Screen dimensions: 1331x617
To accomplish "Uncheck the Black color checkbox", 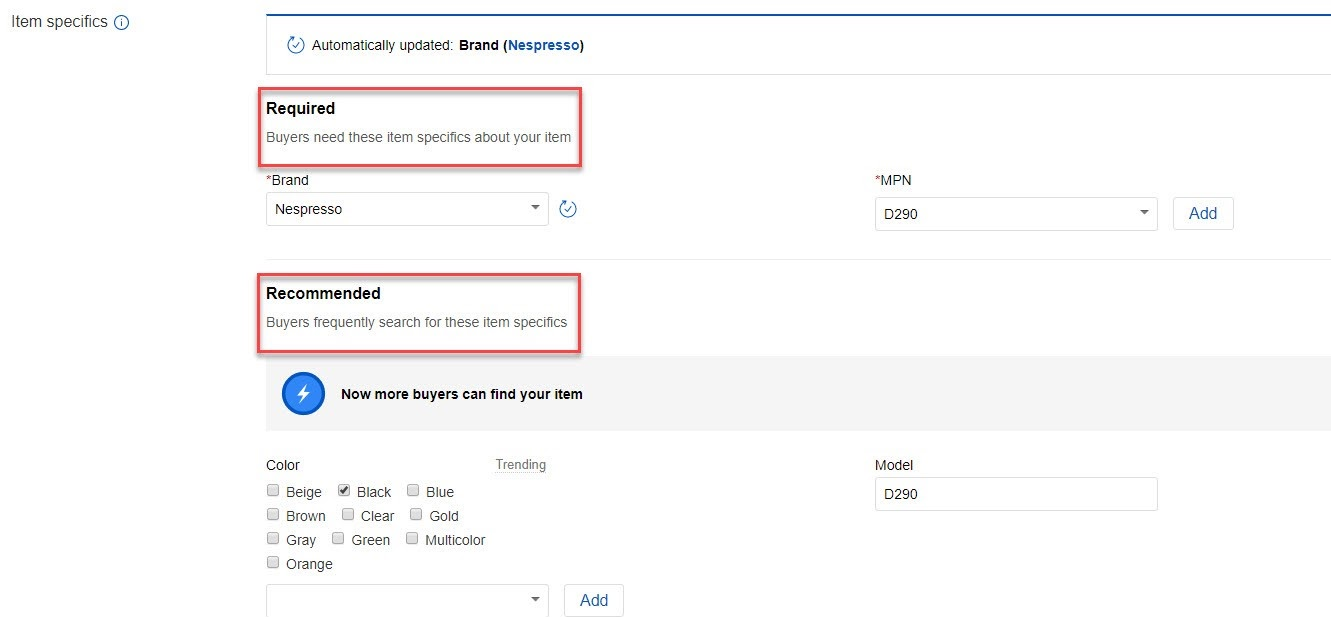I will tap(344, 491).
